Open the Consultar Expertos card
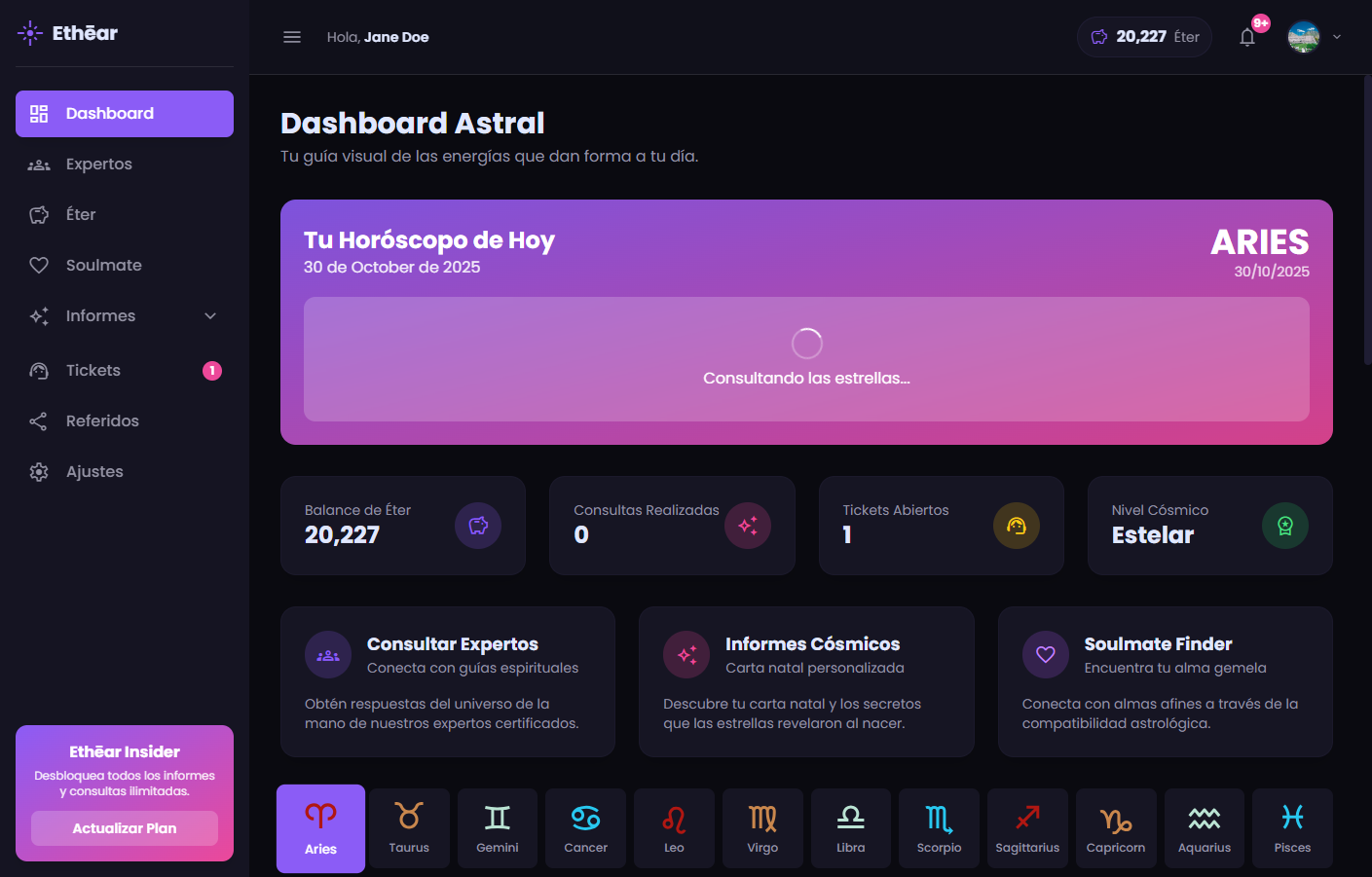 (x=448, y=681)
